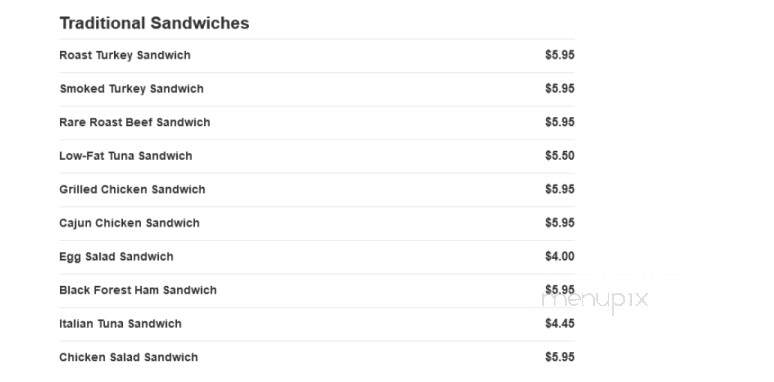
Task: Click the $5.50 Low-Fat Tuna price
Action: [x=560, y=155]
